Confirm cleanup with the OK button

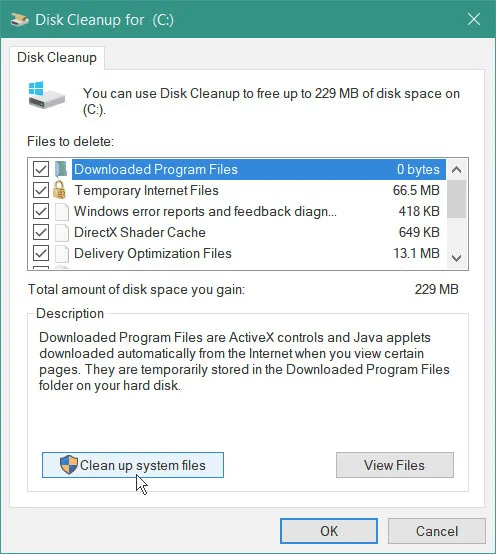[329, 531]
